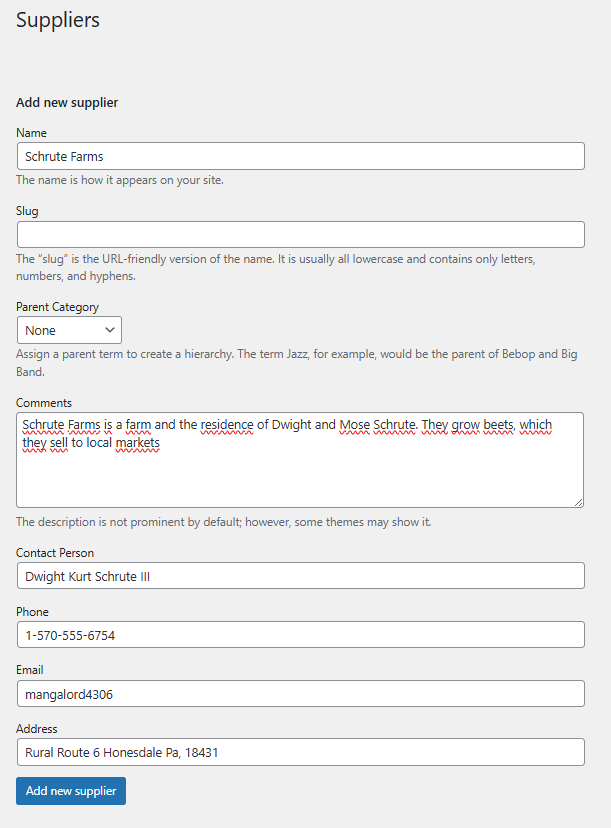
Task: Click the Address field with Rural Route 6
Action: pyautogui.click(x=300, y=752)
